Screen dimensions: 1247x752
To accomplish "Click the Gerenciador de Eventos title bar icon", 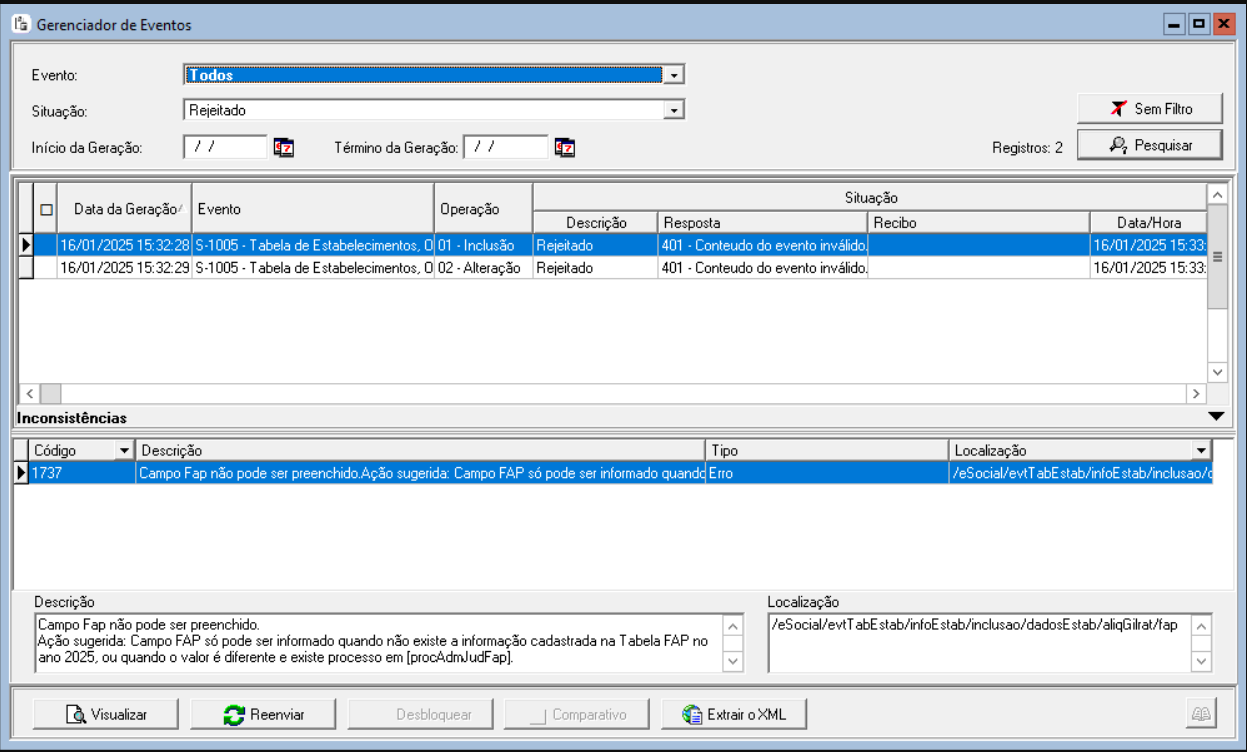I will tap(21, 24).
